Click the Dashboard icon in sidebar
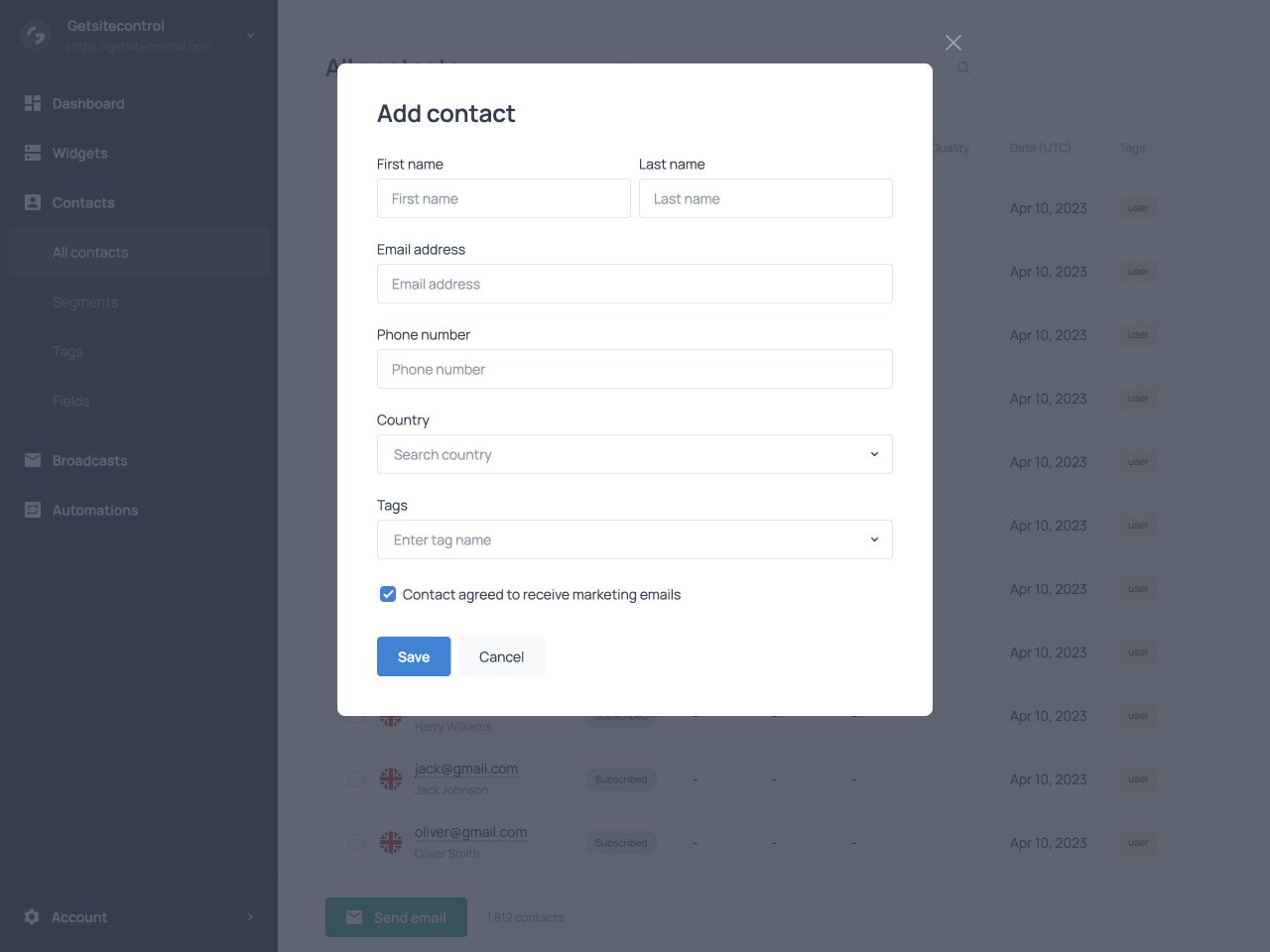1270x952 pixels. tap(33, 103)
